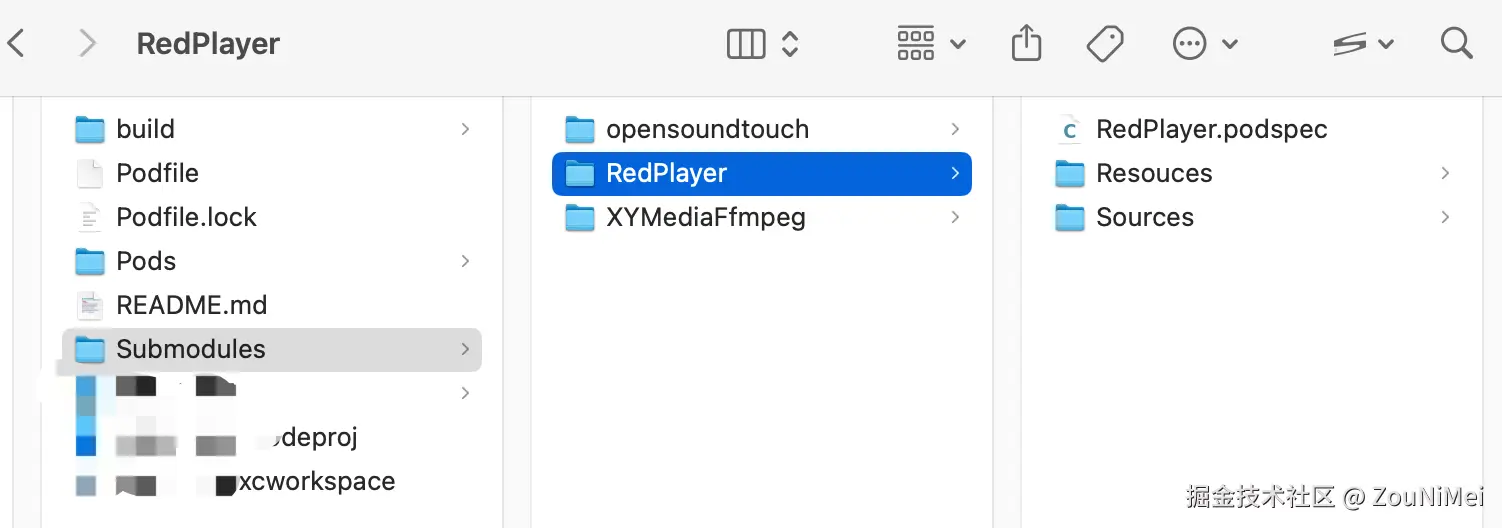Select the Podfile.lock file

(x=272, y=217)
